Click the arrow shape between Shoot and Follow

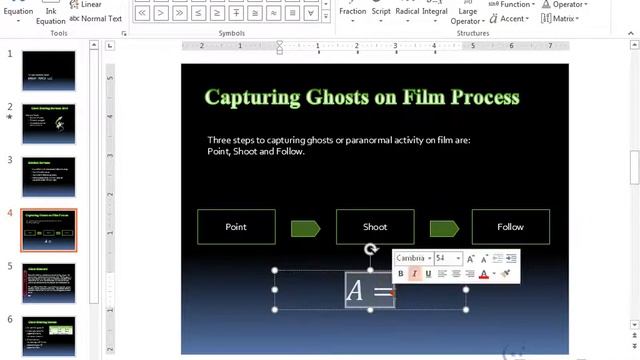tap(444, 229)
